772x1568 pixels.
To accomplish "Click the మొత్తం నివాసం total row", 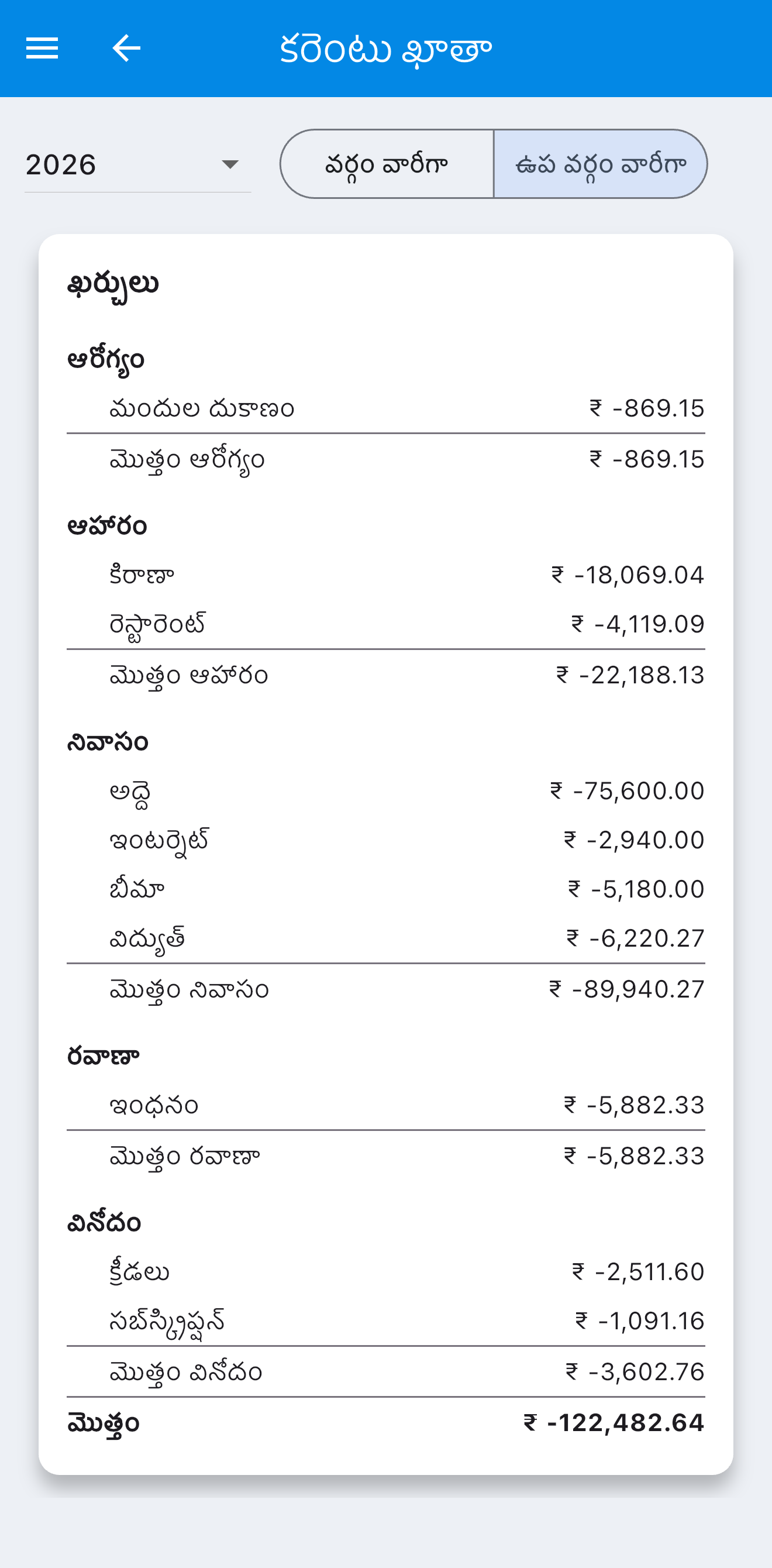I will [385, 990].
